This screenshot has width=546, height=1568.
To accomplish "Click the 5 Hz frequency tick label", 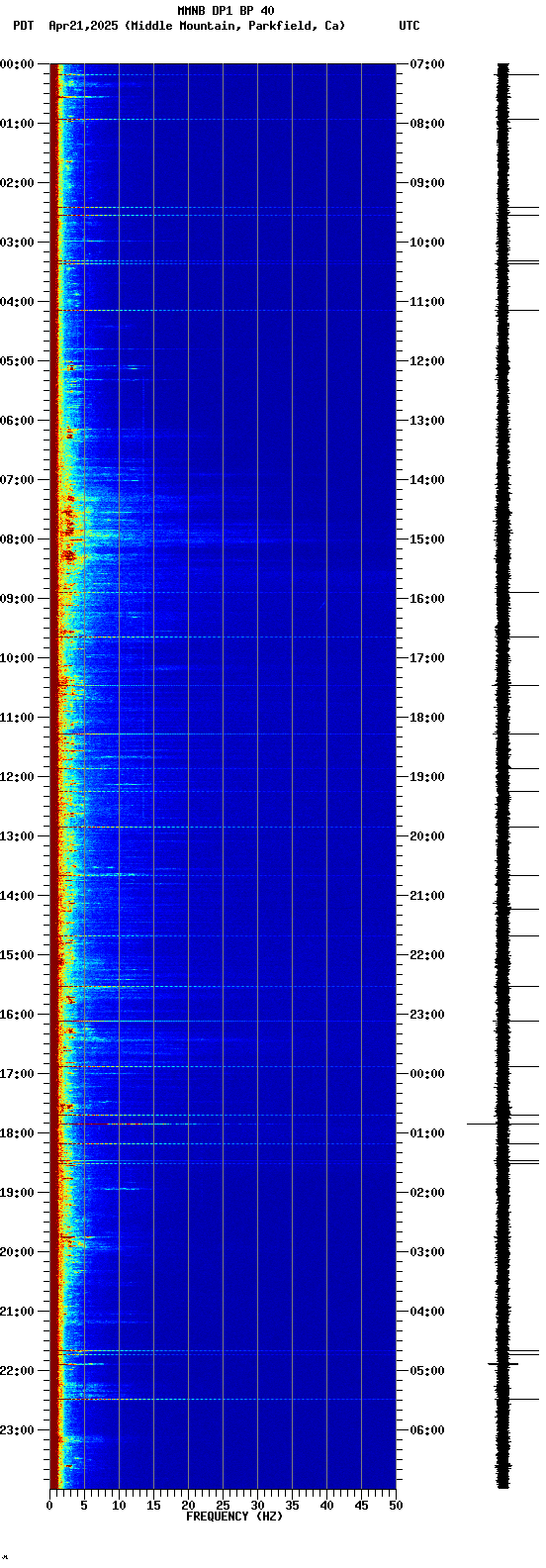I will click(84, 1506).
